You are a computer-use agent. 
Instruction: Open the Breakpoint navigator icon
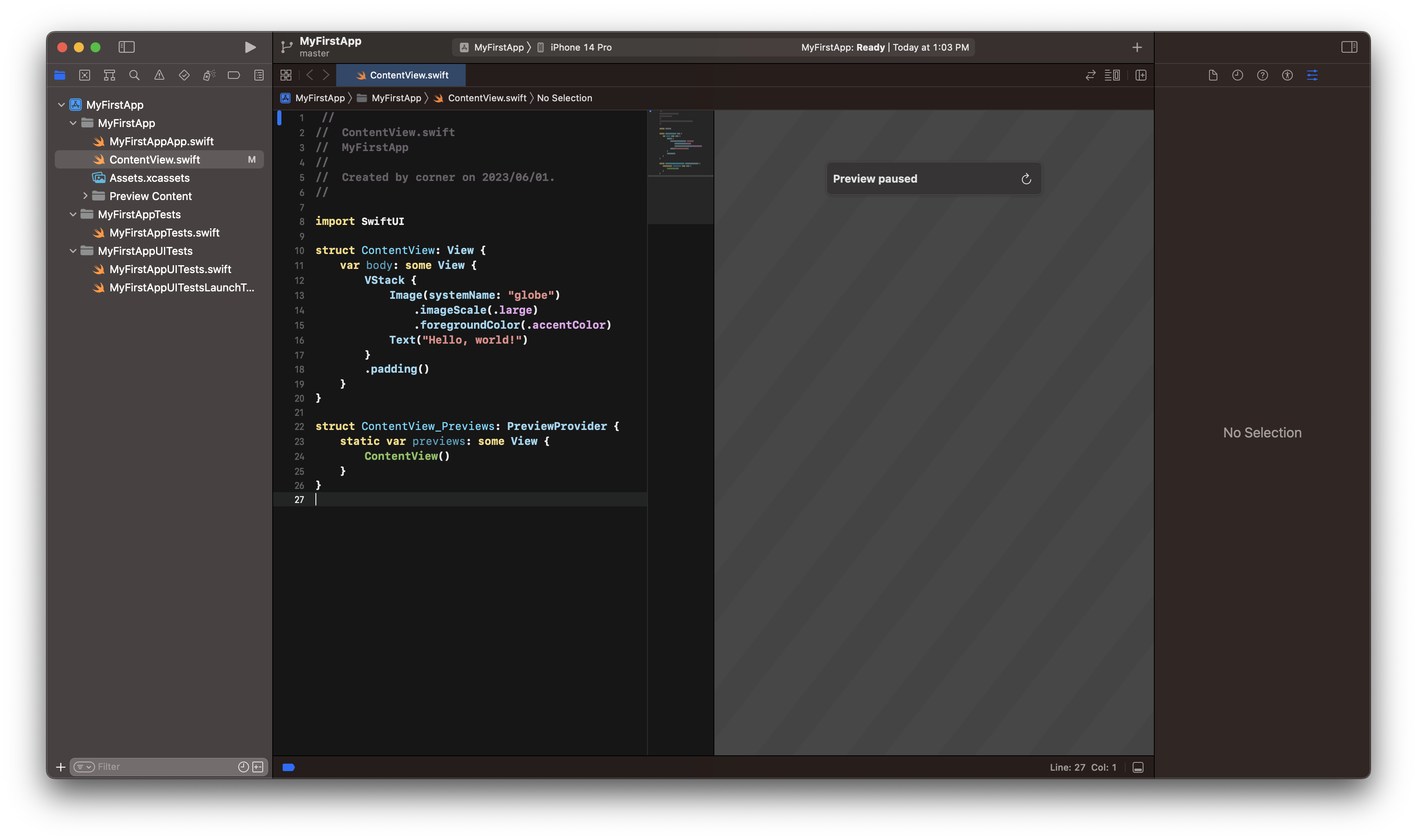pos(234,75)
